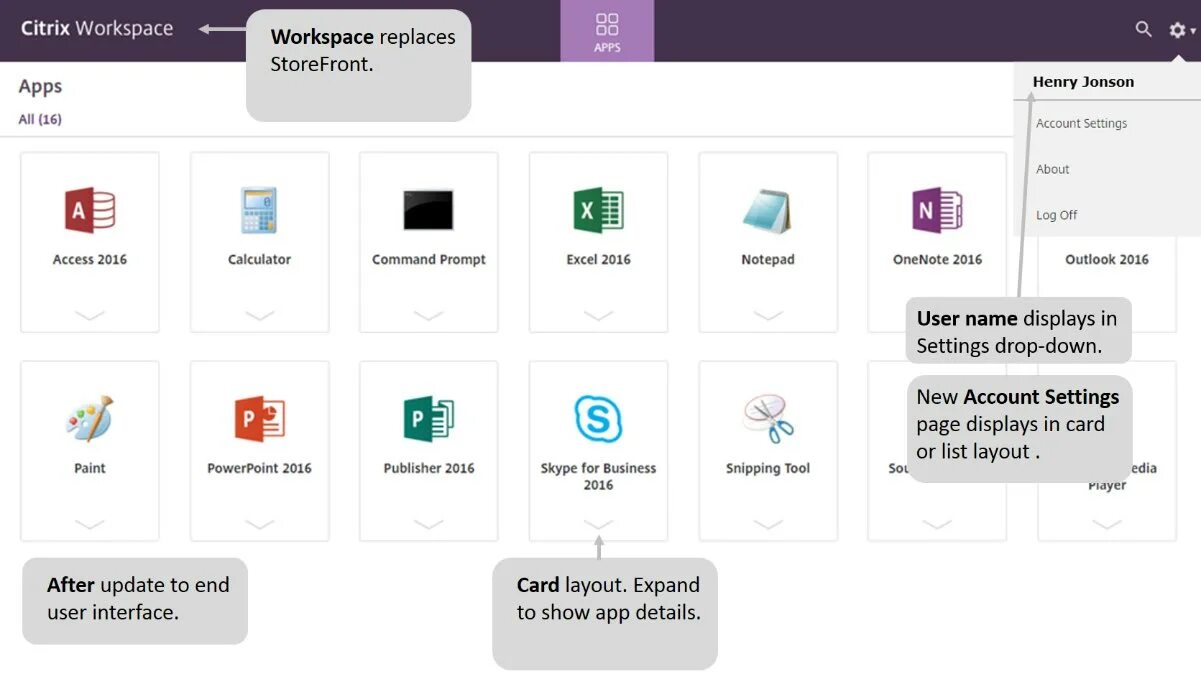Click Log Off in the menu
This screenshot has width=1201, height=674.
[1057, 215]
